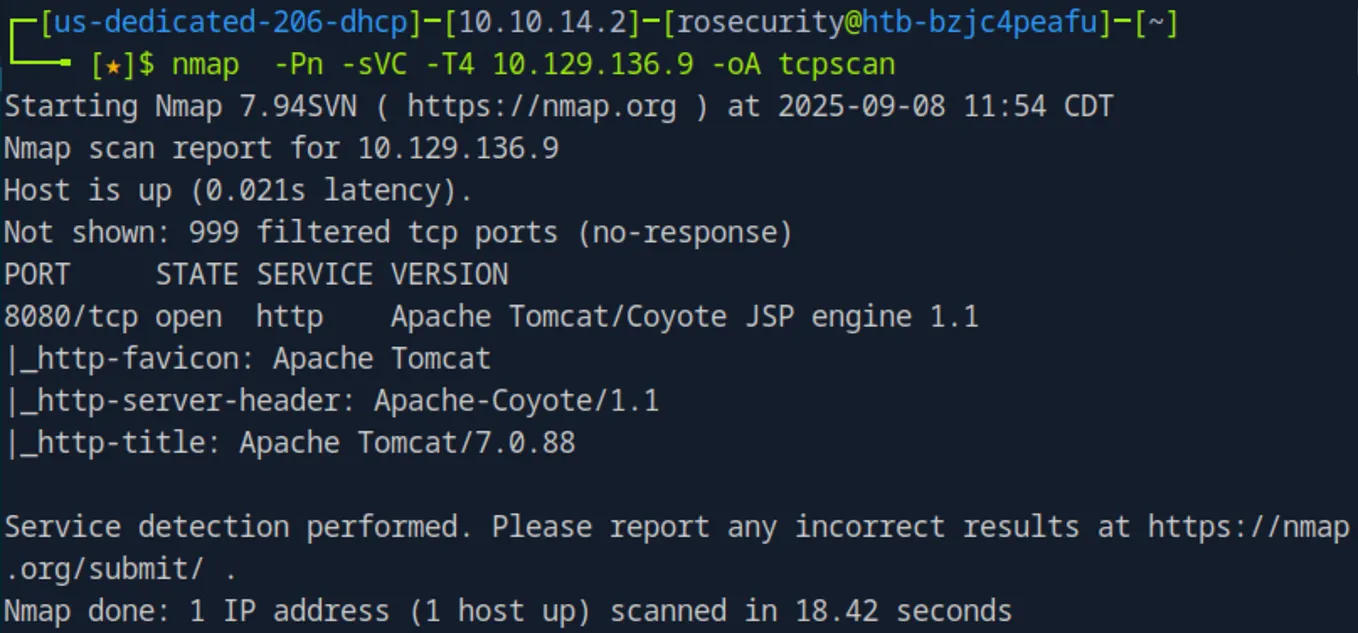
Task: Click the https://nmap.org link in the banner
Action: pyautogui.click(x=541, y=107)
